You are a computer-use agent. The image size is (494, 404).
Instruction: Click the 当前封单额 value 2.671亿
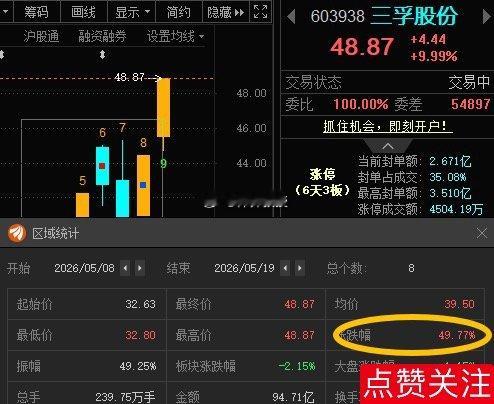(x=450, y=161)
